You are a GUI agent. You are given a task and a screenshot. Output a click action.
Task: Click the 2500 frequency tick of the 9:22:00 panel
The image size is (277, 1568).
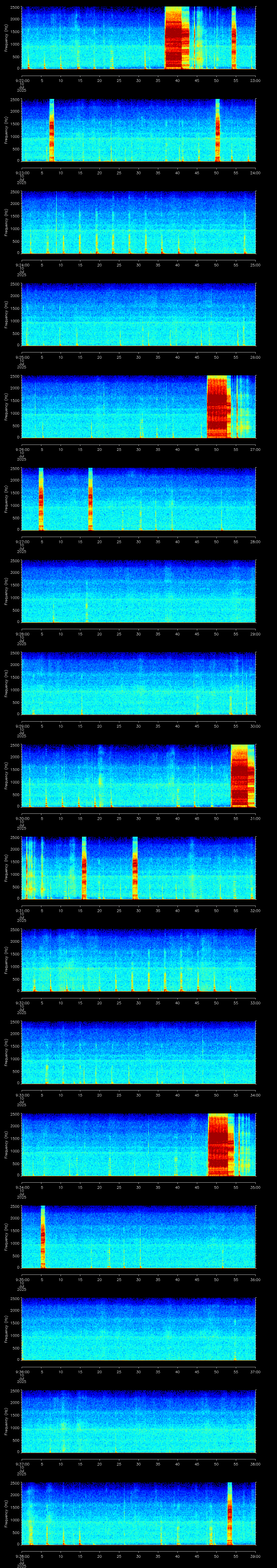pyautogui.click(x=15, y=7)
